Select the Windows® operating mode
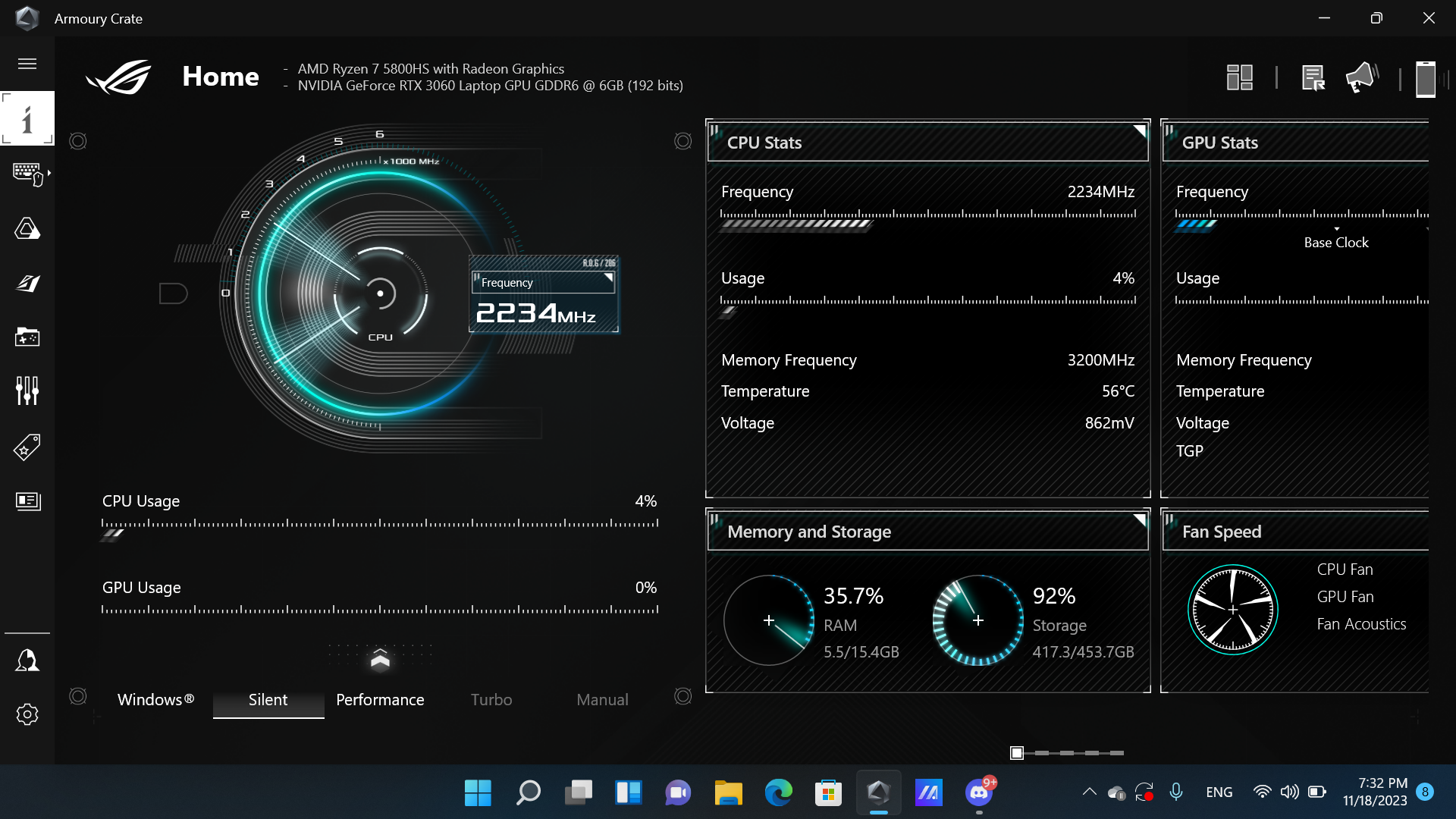This screenshot has width=1456, height=819. [156, 700]
